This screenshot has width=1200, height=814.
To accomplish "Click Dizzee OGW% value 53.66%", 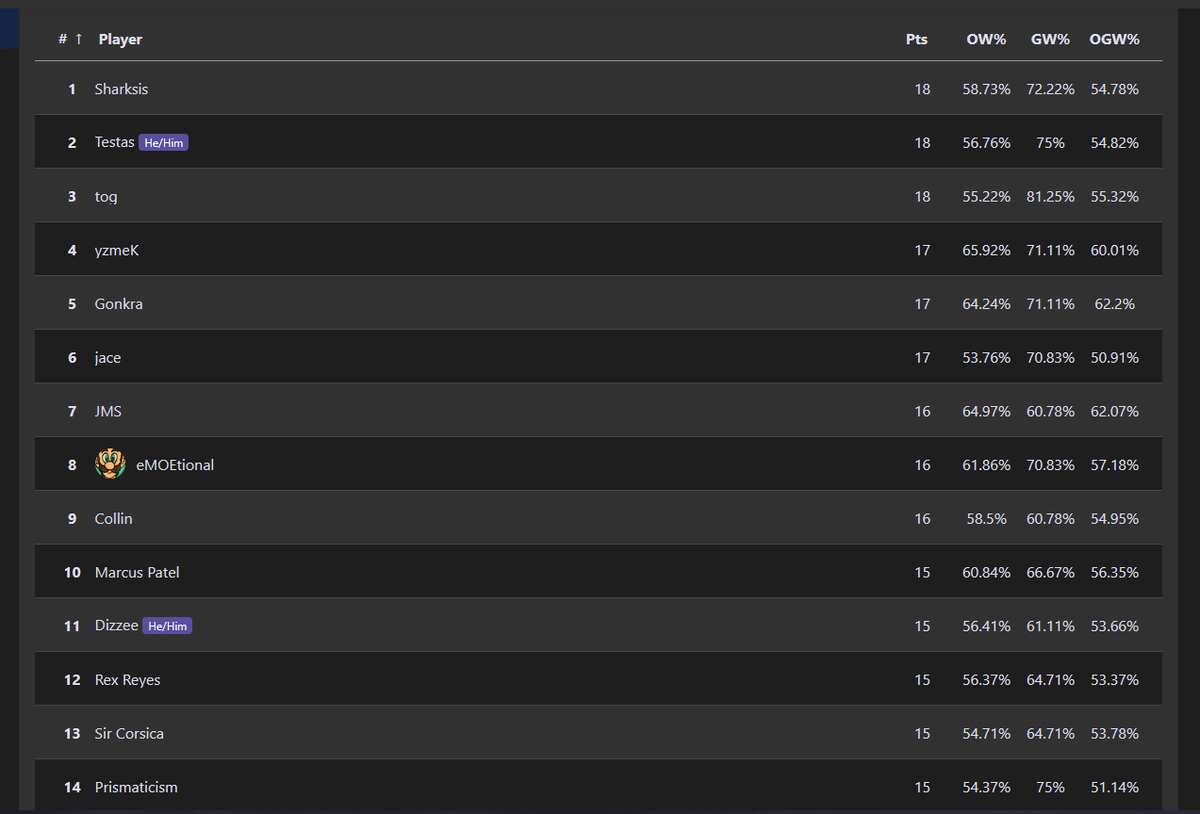I will point(1114,626).
